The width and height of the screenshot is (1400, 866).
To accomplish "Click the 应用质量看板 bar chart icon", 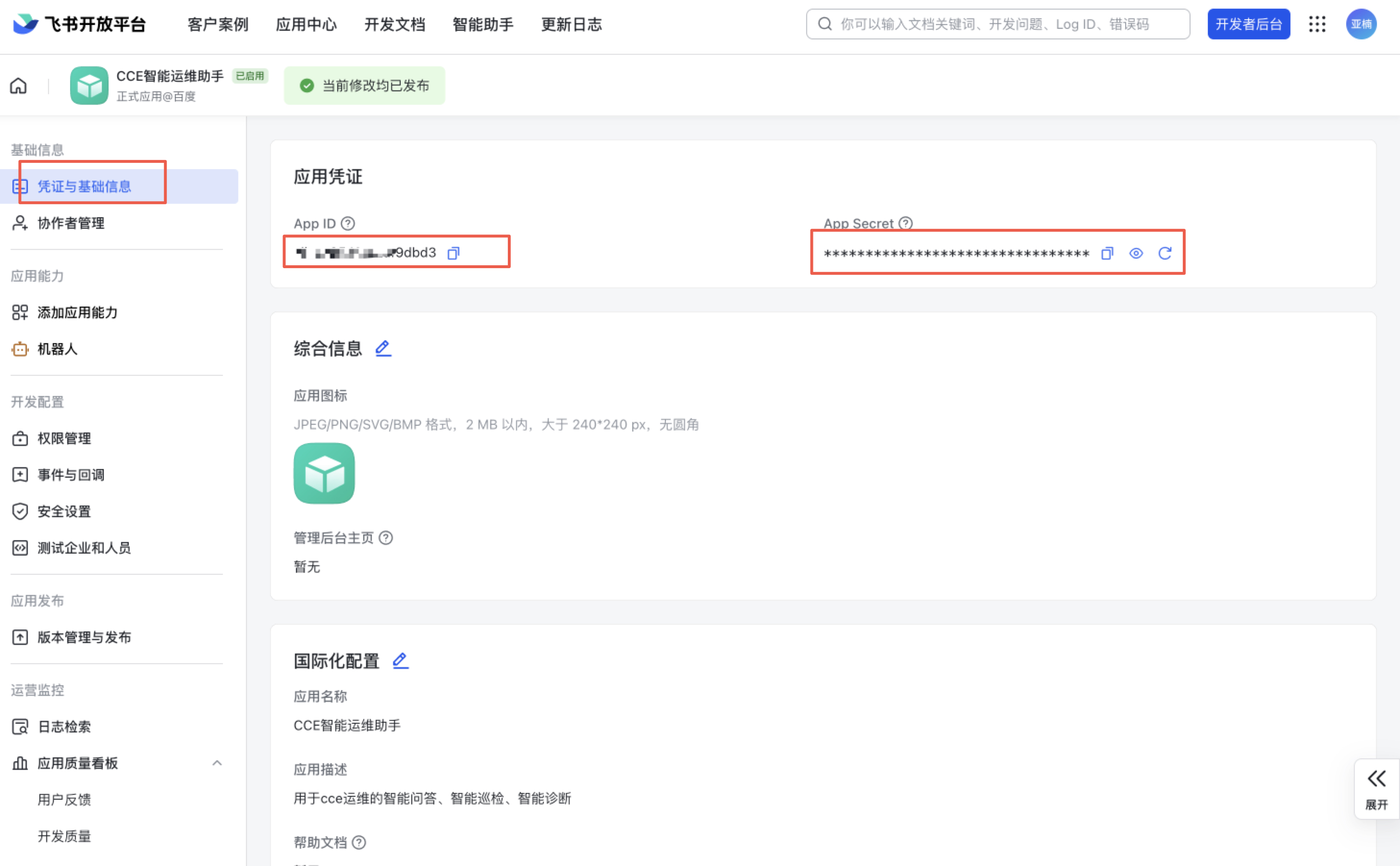I will coord(20,763).
